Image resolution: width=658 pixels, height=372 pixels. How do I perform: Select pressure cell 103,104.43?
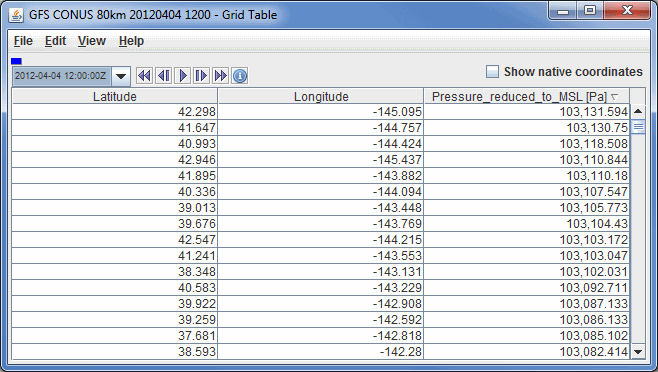click(527, 223)
